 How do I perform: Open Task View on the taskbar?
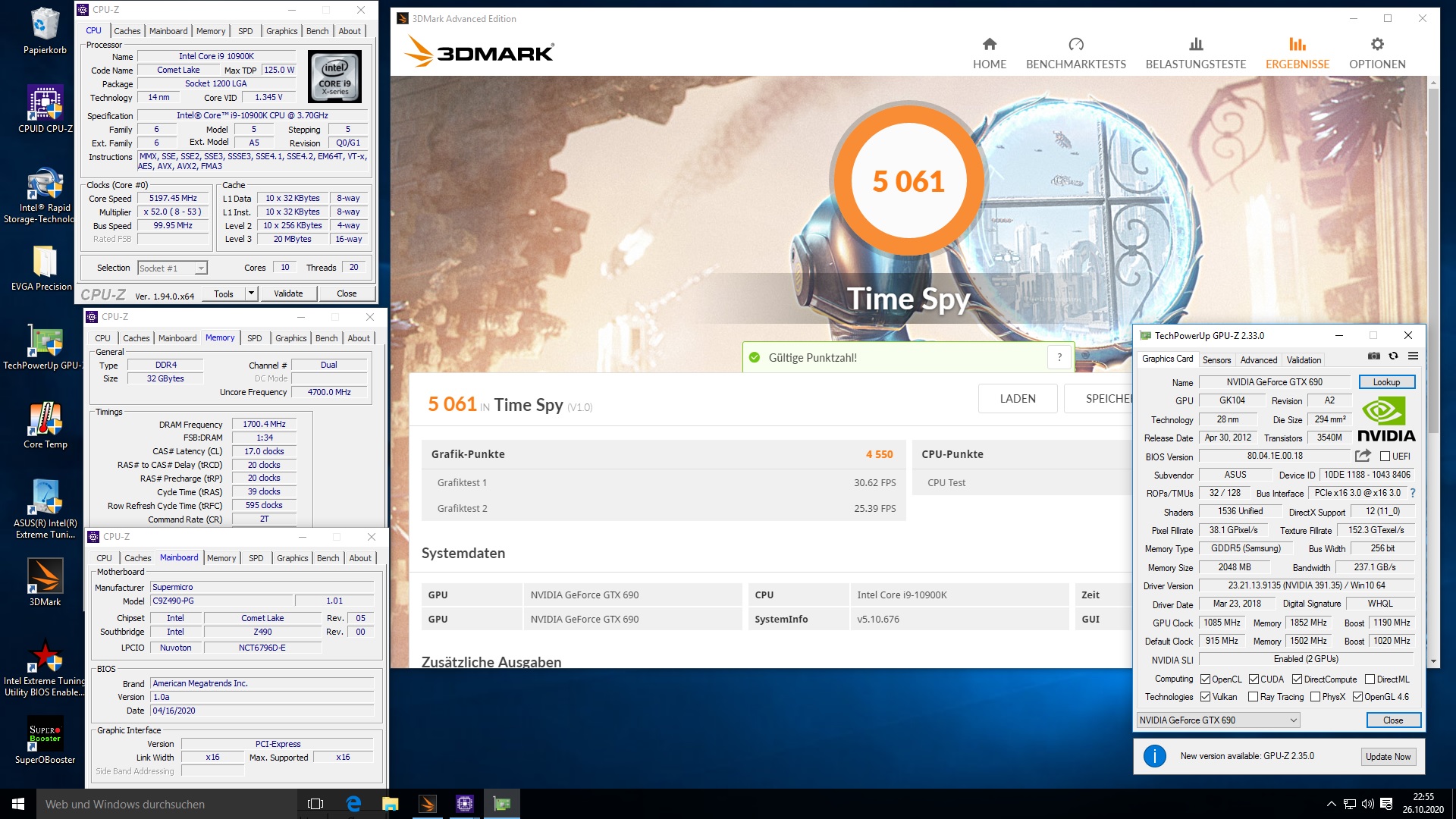(315, 804)
